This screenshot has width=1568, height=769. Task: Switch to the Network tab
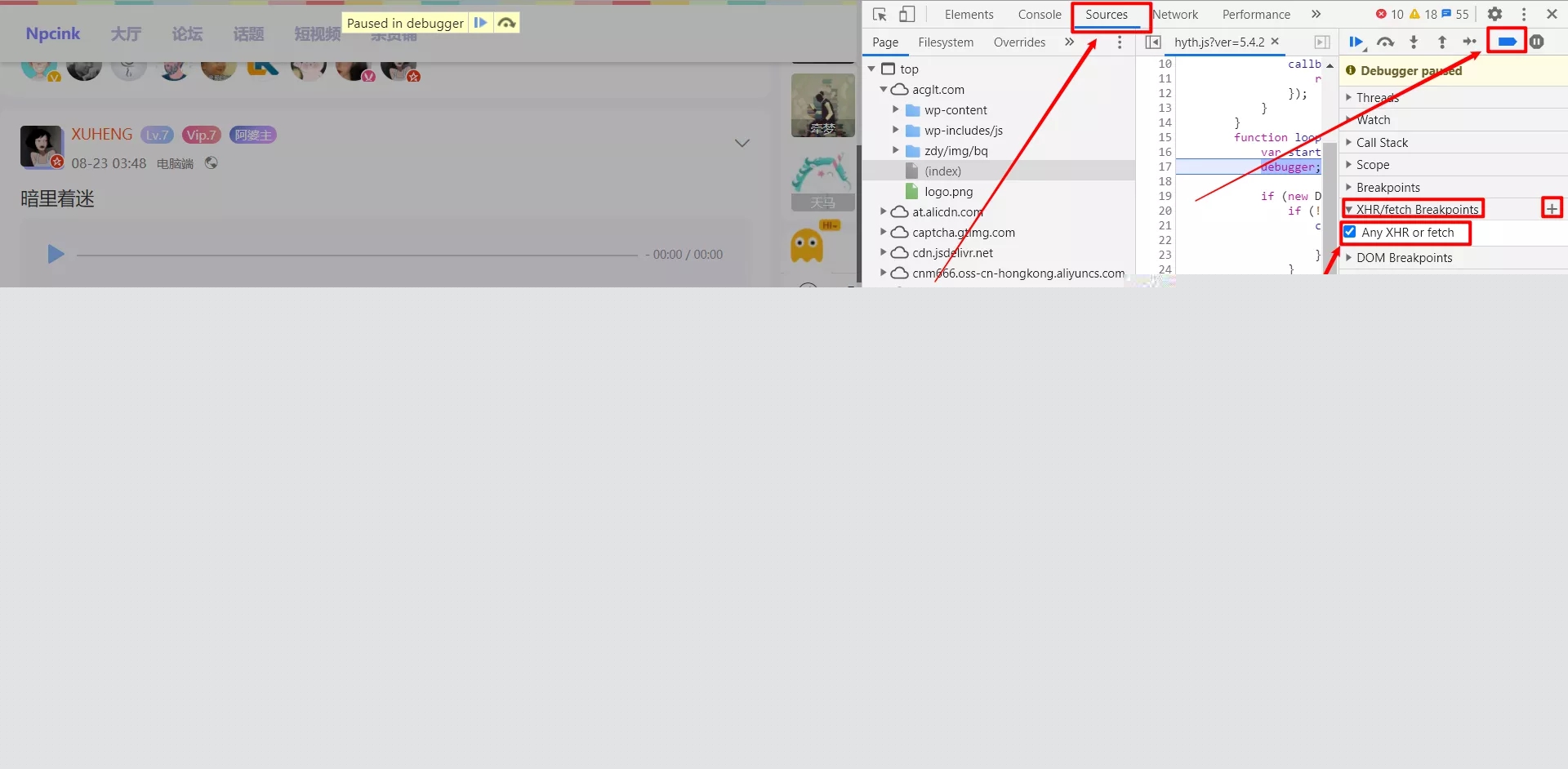pos(1175,15)
